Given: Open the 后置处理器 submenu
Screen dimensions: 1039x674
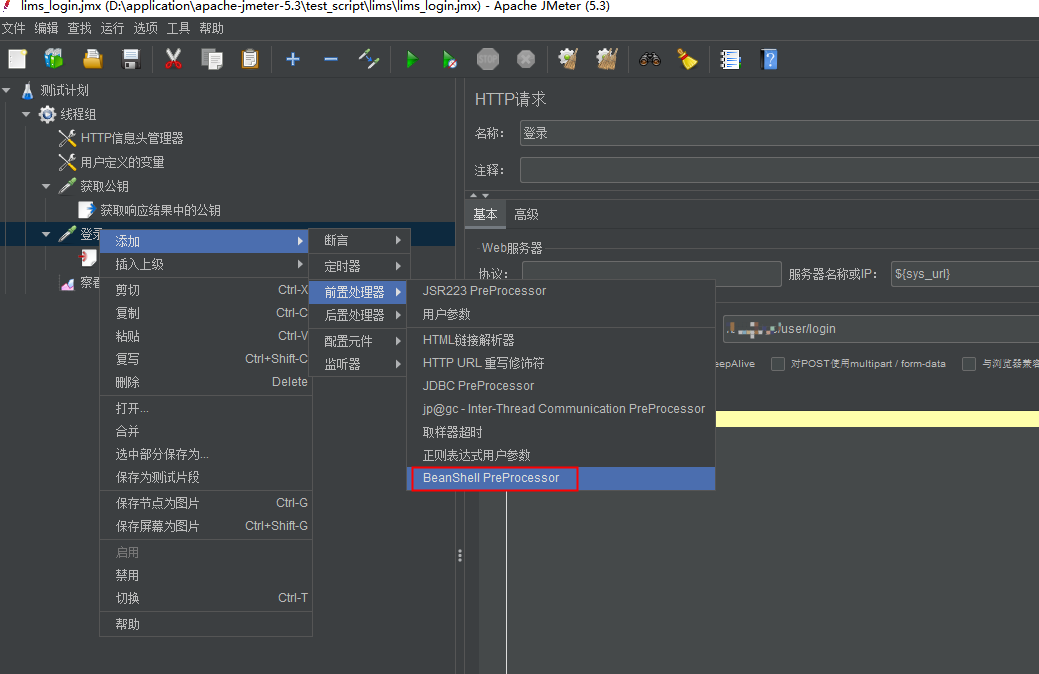Looking at the screenshot, I should (x=359, y=315).
